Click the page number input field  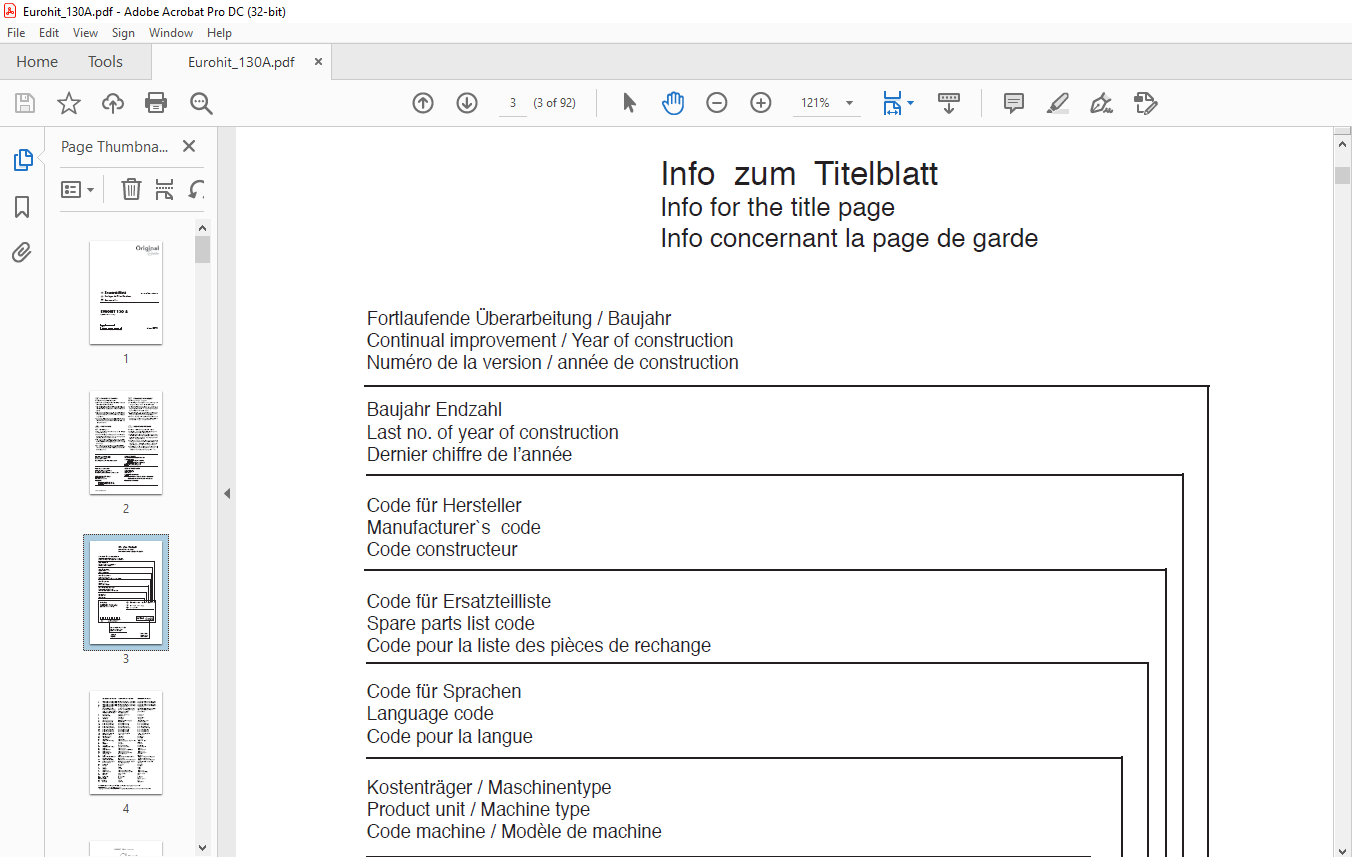point(512,103)
